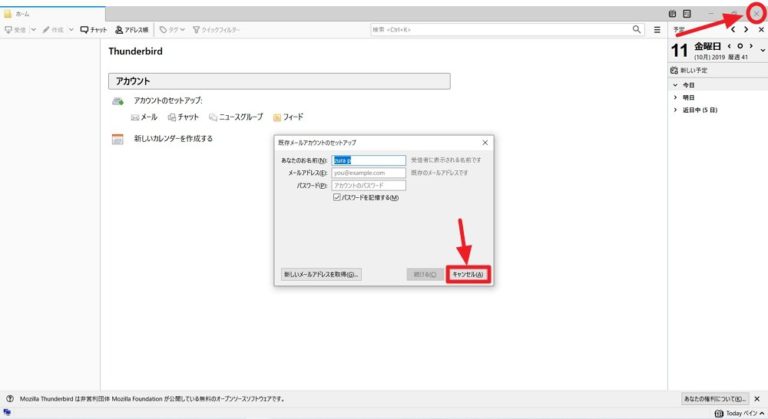Expand the mini-calendar chevron in Today pane
This screenshot has height=419, width=768.
tap(763, 50)
